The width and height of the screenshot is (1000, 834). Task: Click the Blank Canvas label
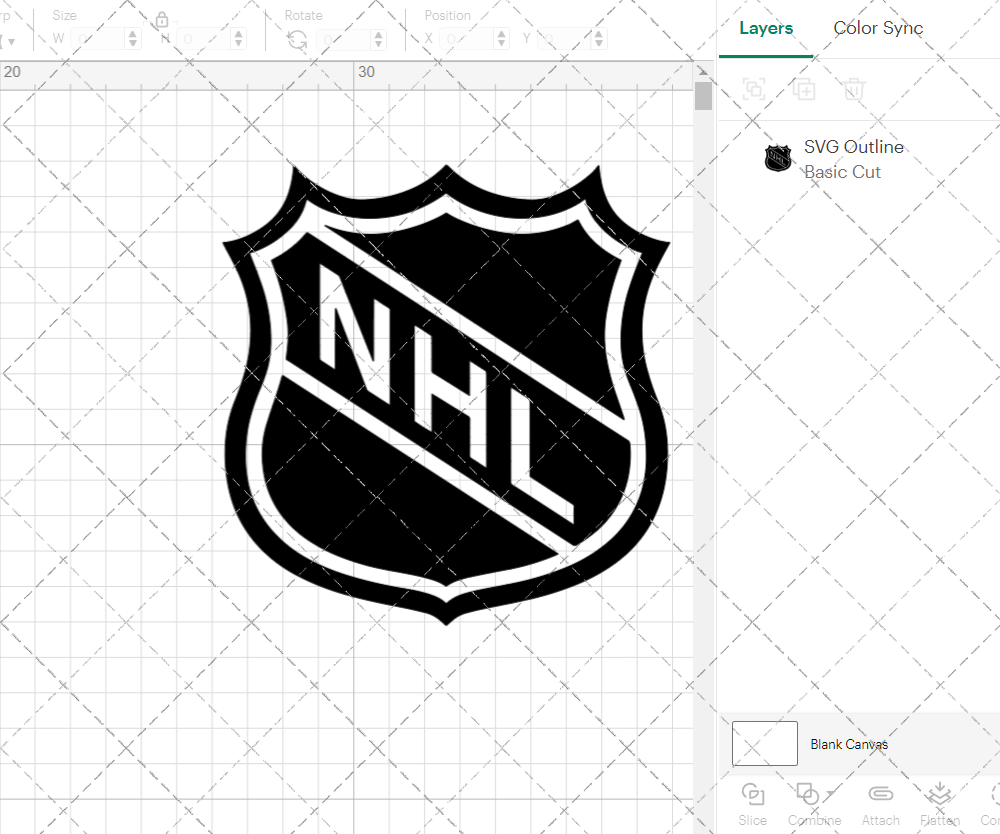[849, 744]
